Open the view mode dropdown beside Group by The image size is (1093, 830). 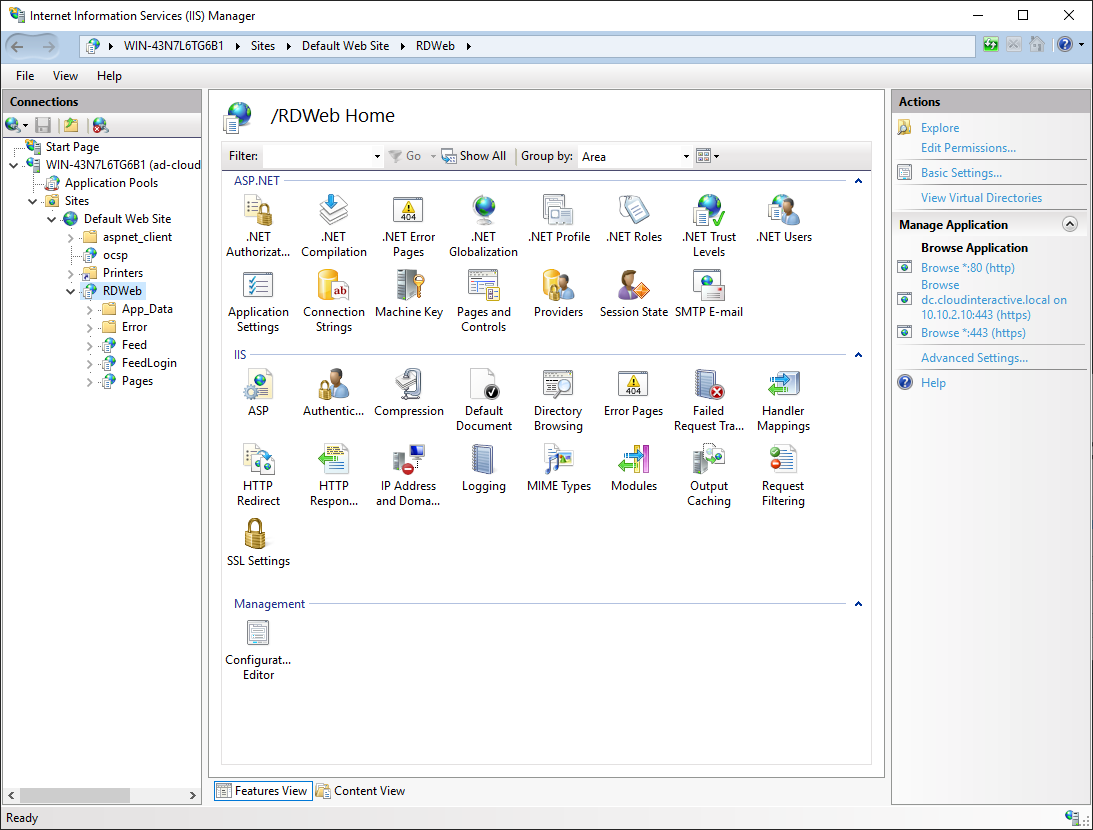pos(708,156)
